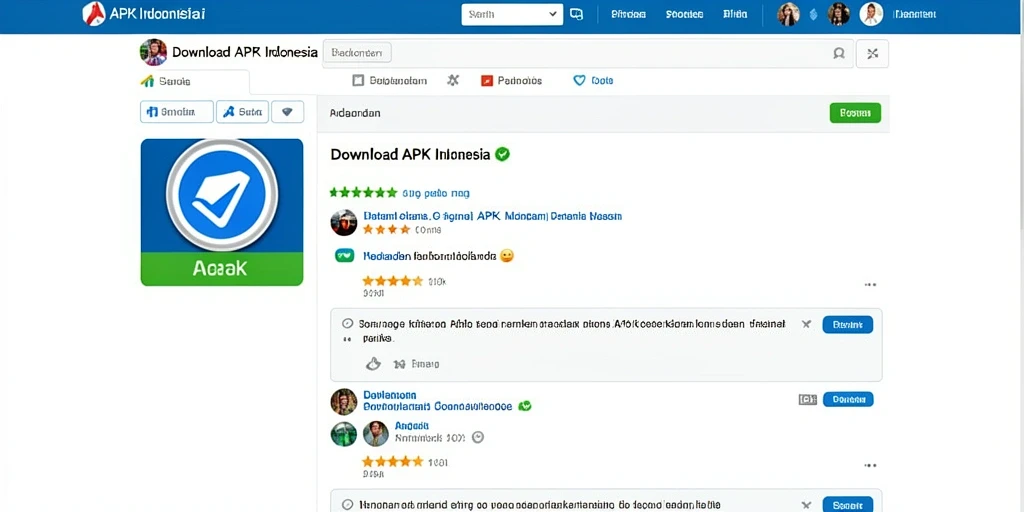The width and height of the screenshot is (1024, 512).
Task: Open the white-background man avatar in header
Action: [871, 14]
